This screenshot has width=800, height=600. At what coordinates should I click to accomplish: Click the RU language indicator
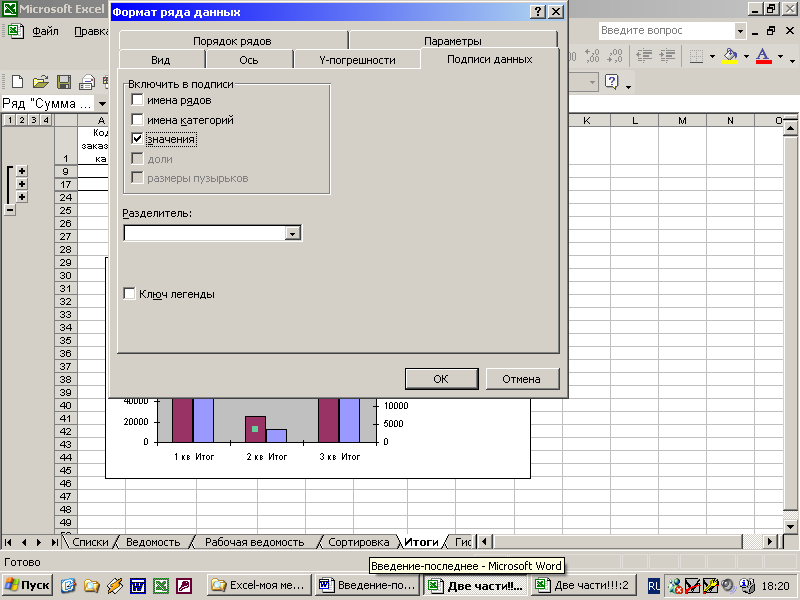(x=654, y=585)
